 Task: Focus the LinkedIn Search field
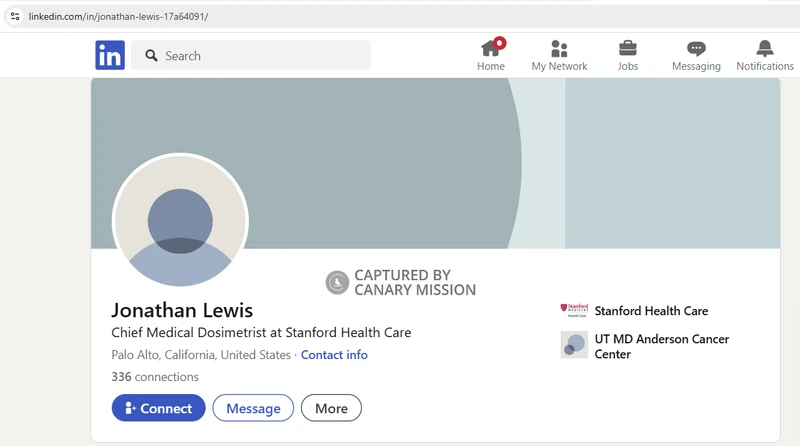point(251,55)
